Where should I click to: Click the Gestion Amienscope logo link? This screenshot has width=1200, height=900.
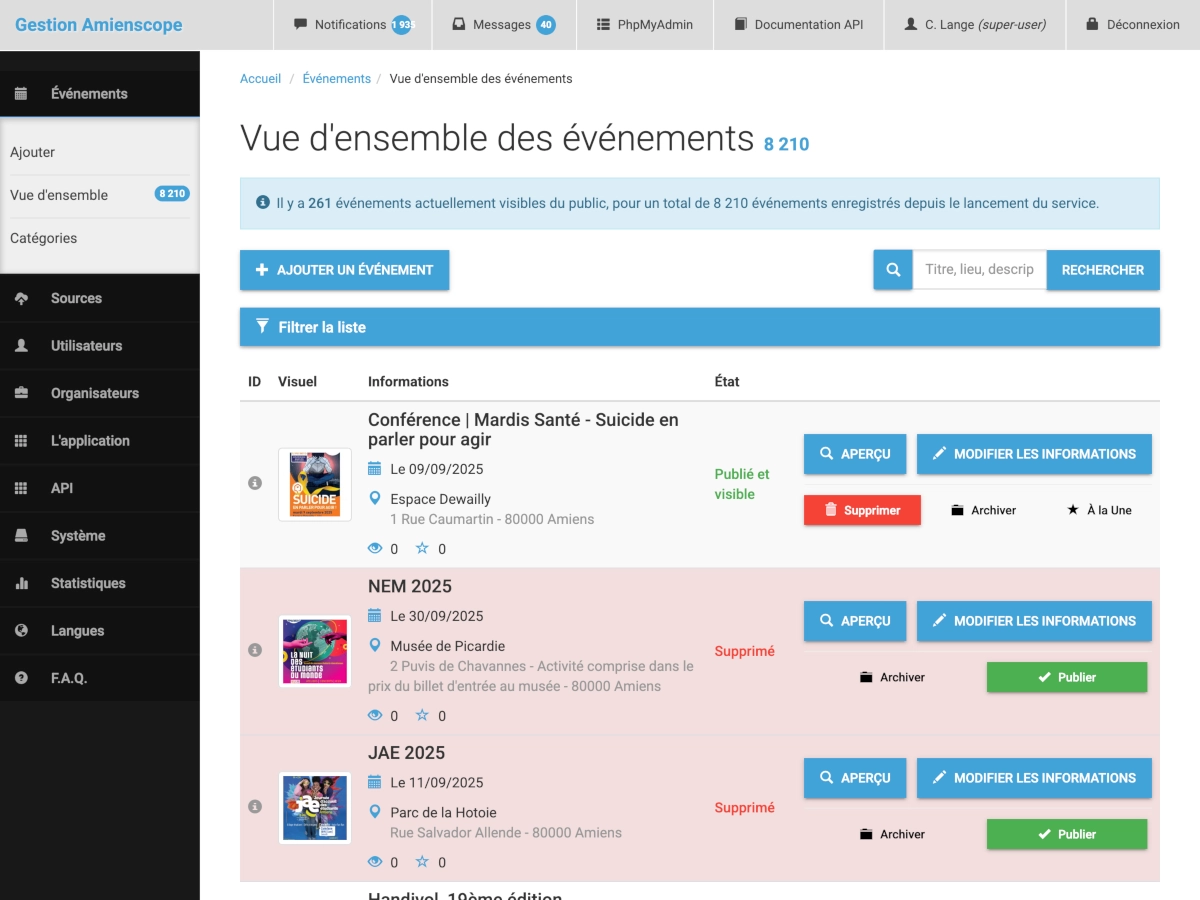[x=99, y=24]
